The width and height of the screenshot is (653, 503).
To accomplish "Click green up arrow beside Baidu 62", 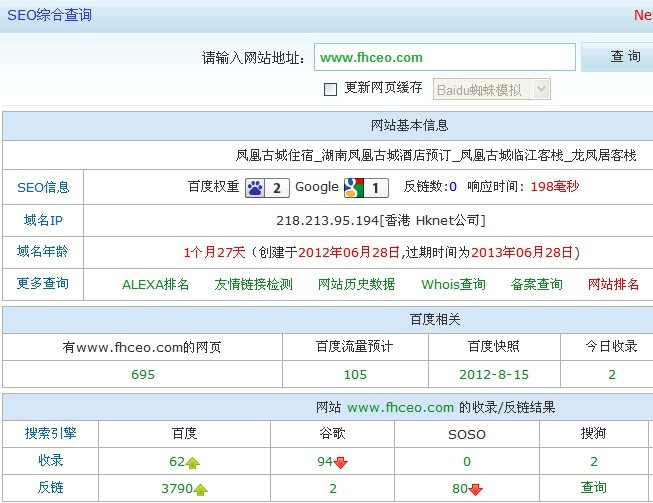I will (x=193, y=462).
